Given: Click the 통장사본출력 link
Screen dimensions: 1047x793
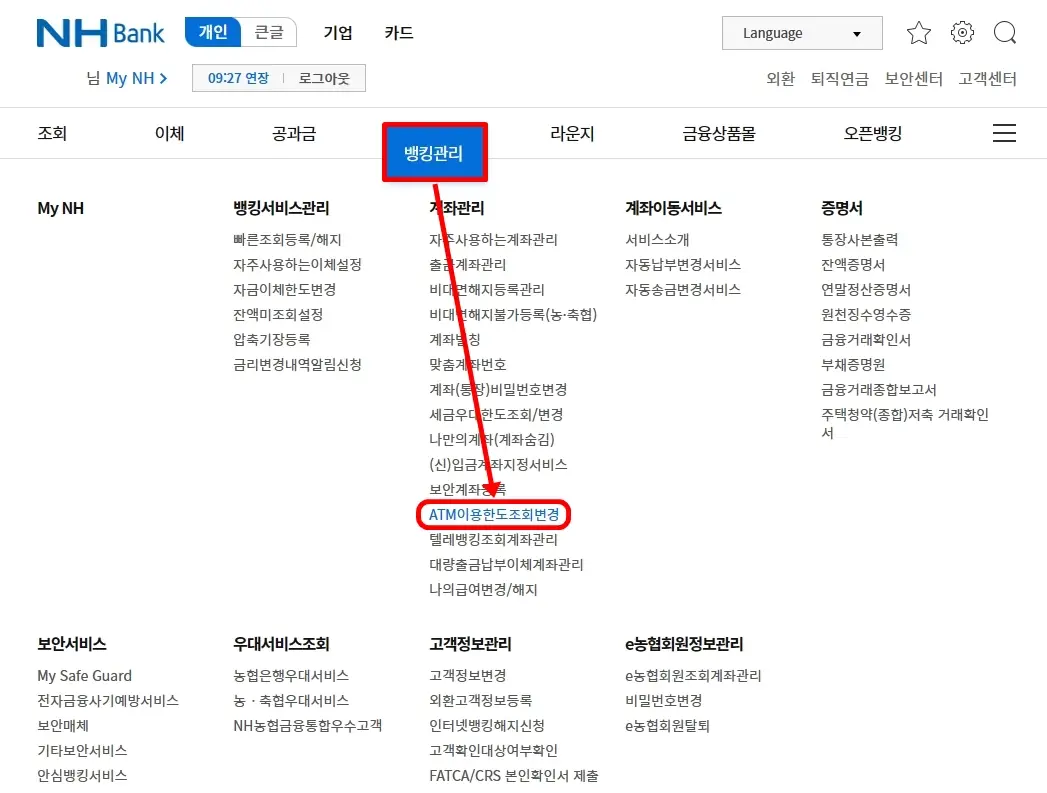Looking at the screenshot, I should [863, 240].
